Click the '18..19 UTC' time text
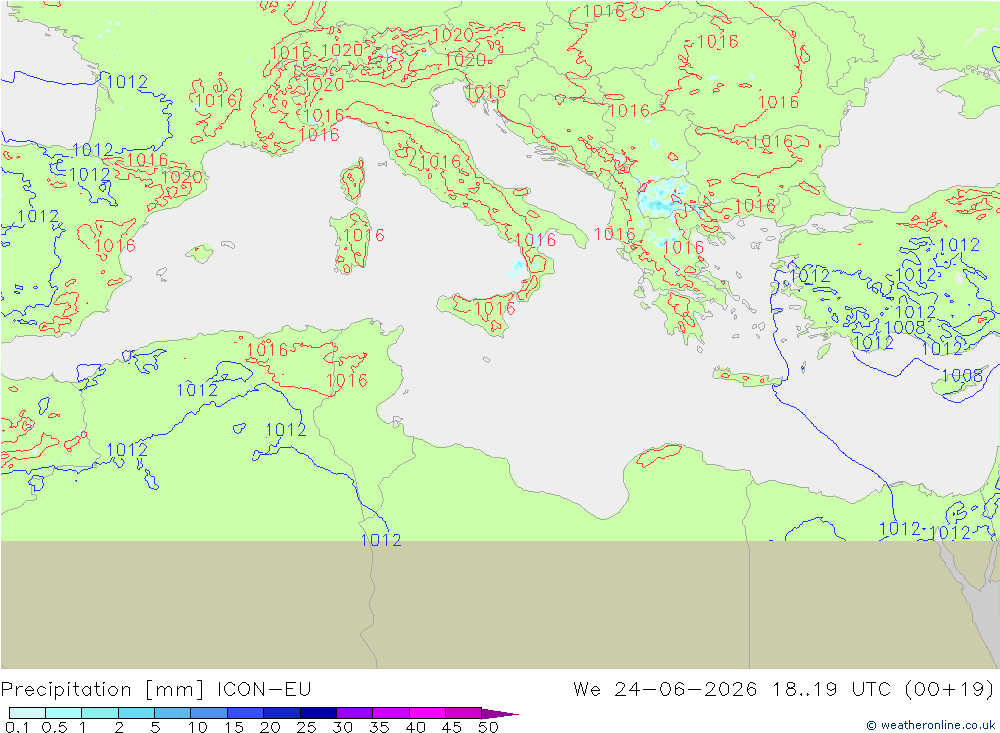The height and width of the screenshot is (733, 1000). [831, 690]
